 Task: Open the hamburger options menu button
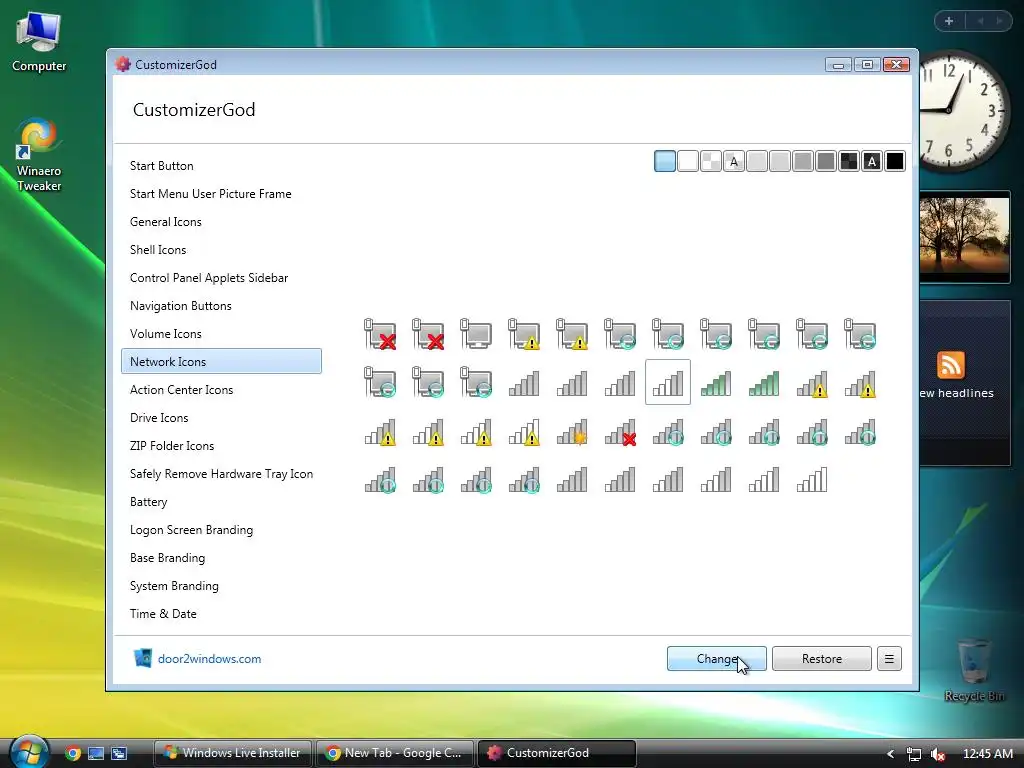pos(889,659)
